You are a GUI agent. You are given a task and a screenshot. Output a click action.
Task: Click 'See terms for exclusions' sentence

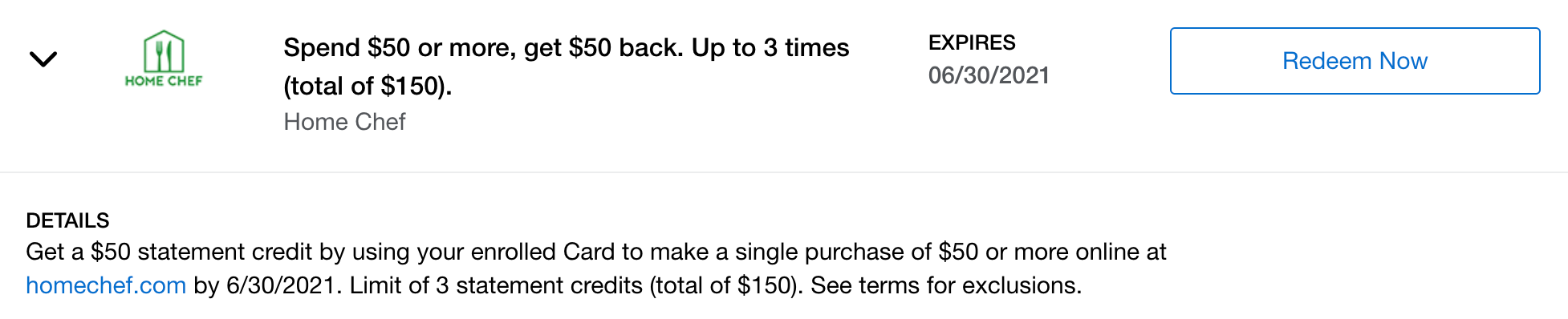(946, 285)
